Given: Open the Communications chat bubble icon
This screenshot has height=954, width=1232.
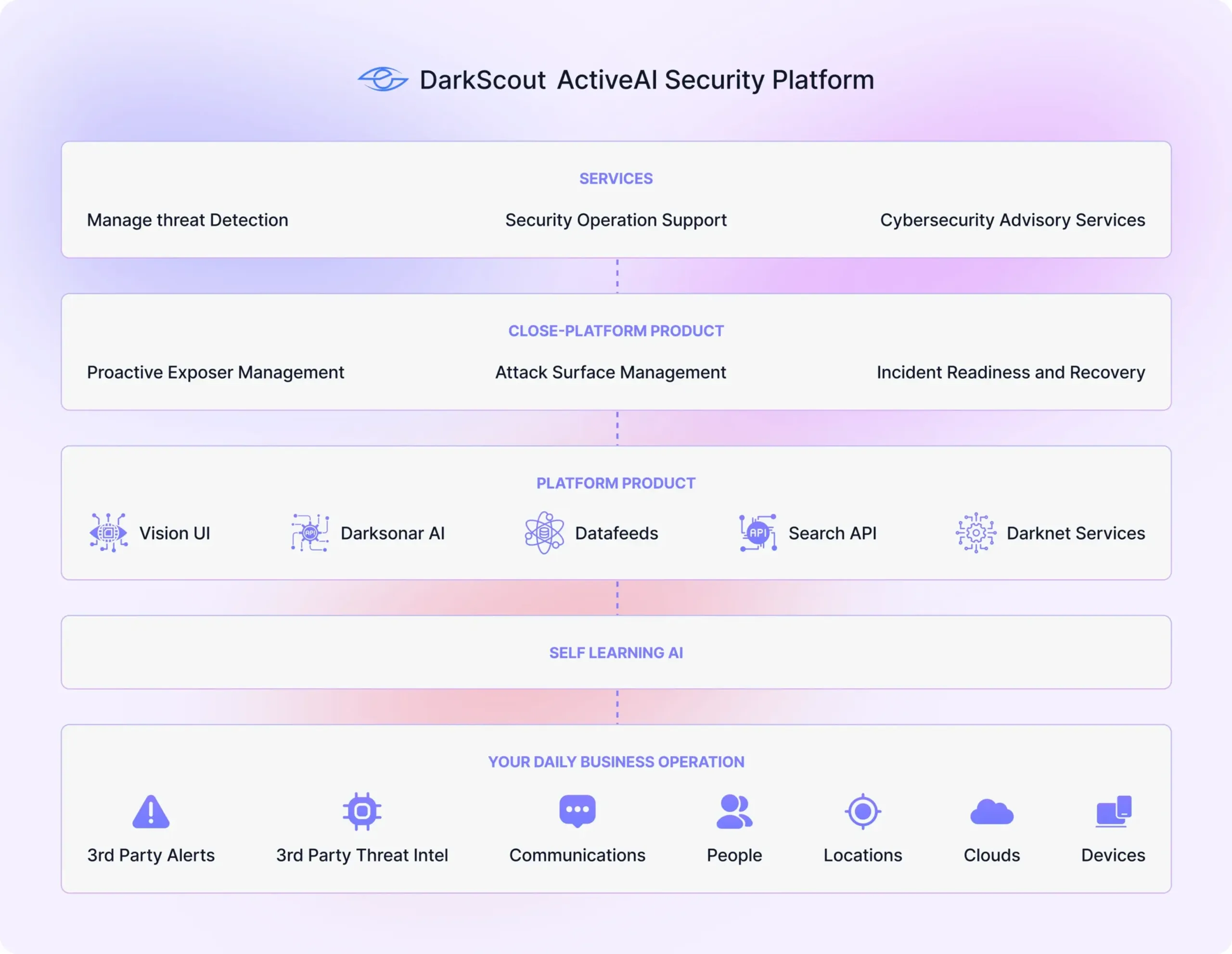Looking at the screenshot, I should click(x=577, y=811).
